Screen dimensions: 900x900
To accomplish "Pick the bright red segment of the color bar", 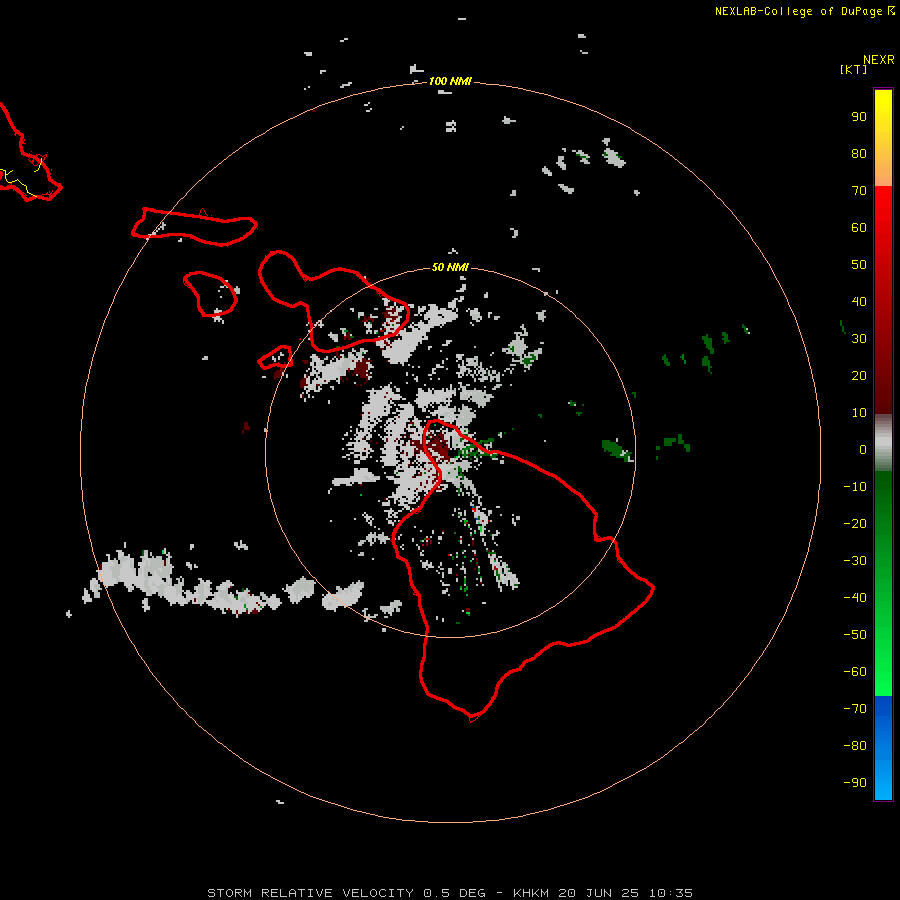I will tap(883, 212).
